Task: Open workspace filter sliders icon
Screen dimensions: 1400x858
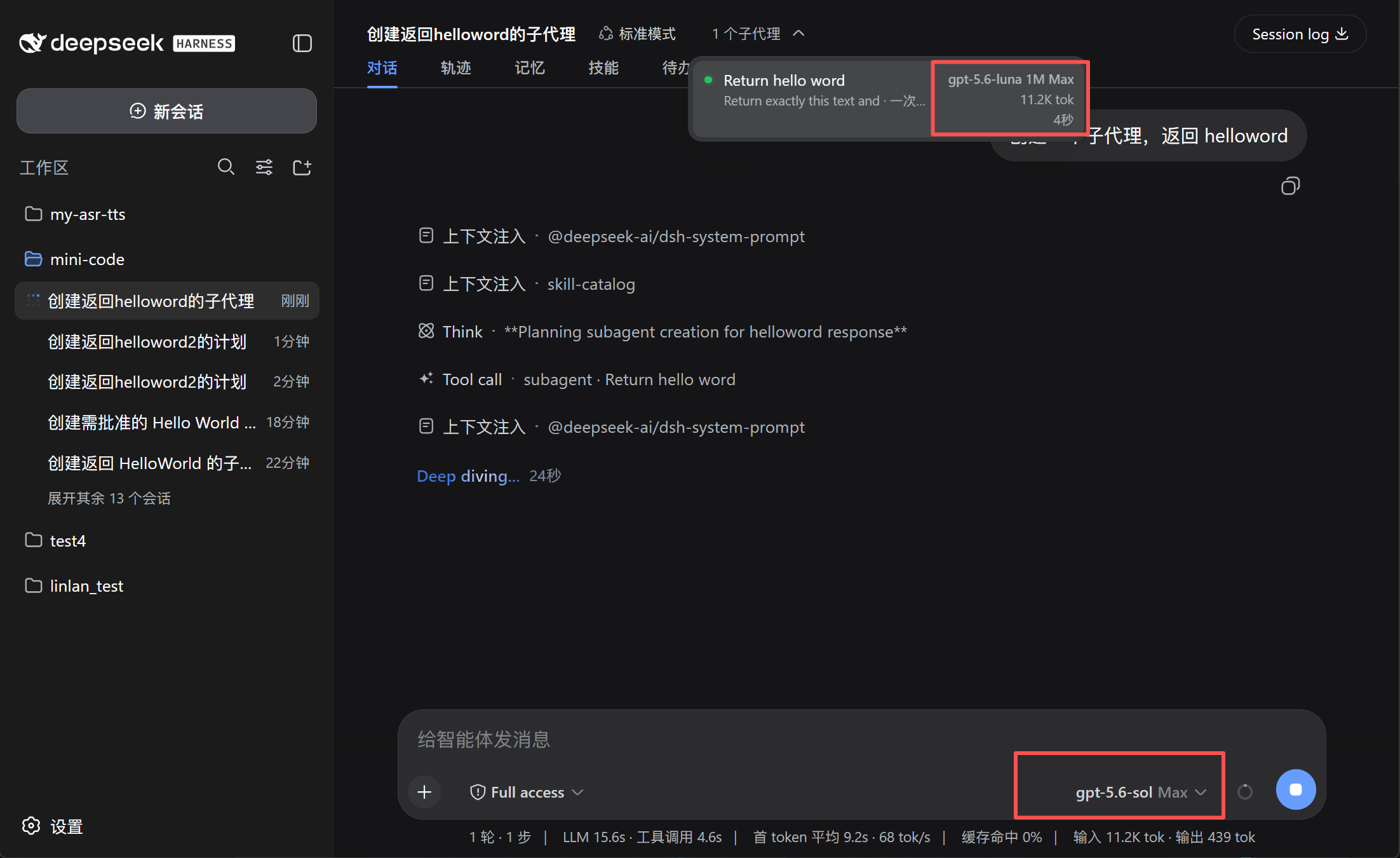Action: (264, 167)
